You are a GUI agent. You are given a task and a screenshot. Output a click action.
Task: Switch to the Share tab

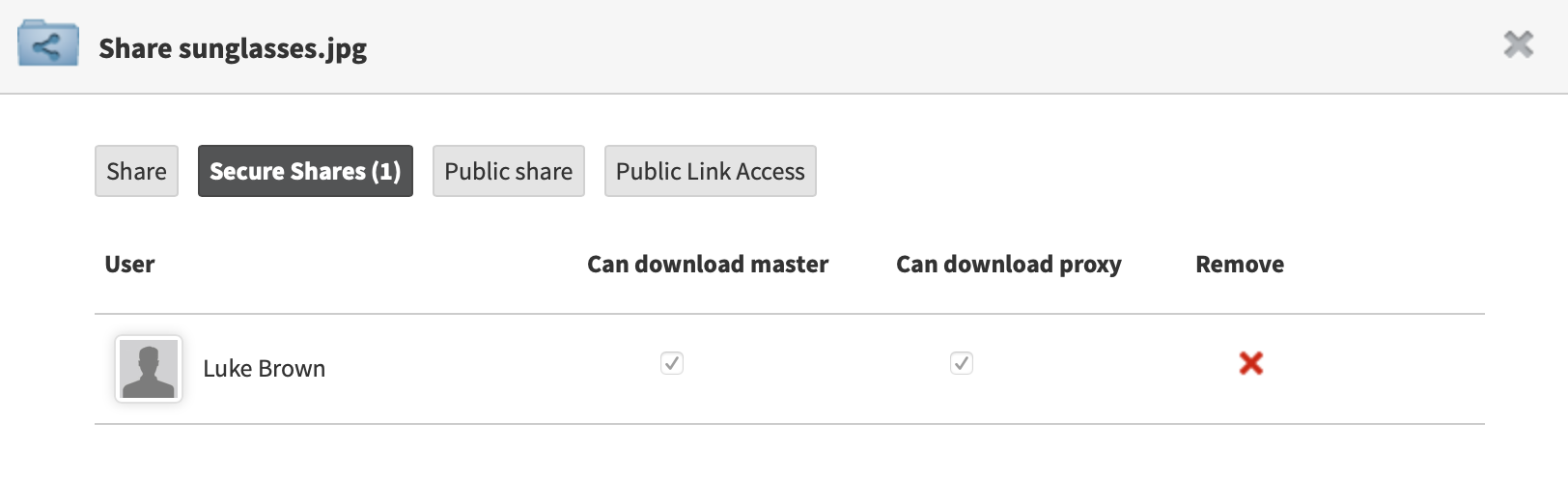tap(136, 171)
